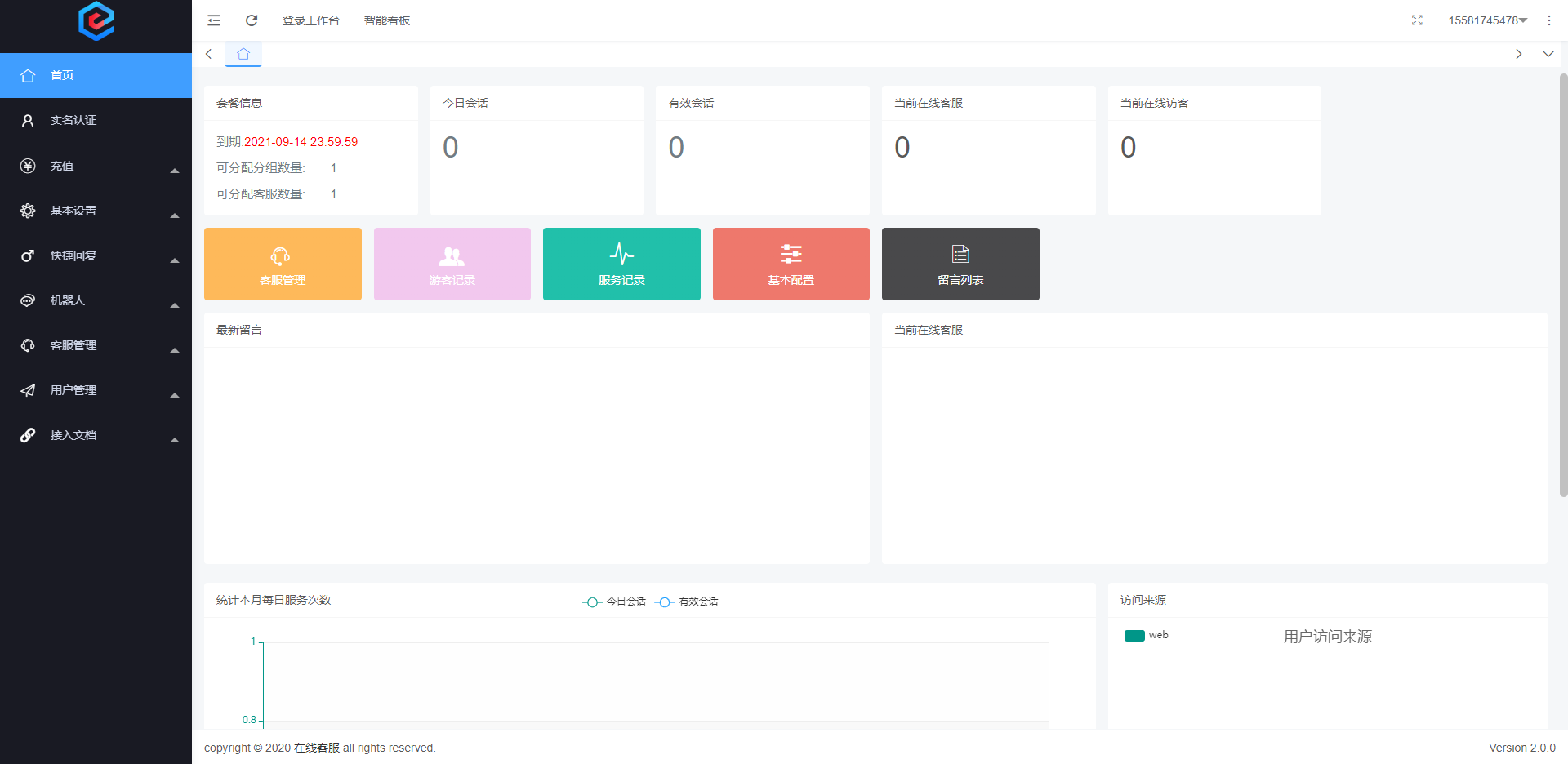Toggle web legend swatch in 访问来源 chart

click(1134, 636)
